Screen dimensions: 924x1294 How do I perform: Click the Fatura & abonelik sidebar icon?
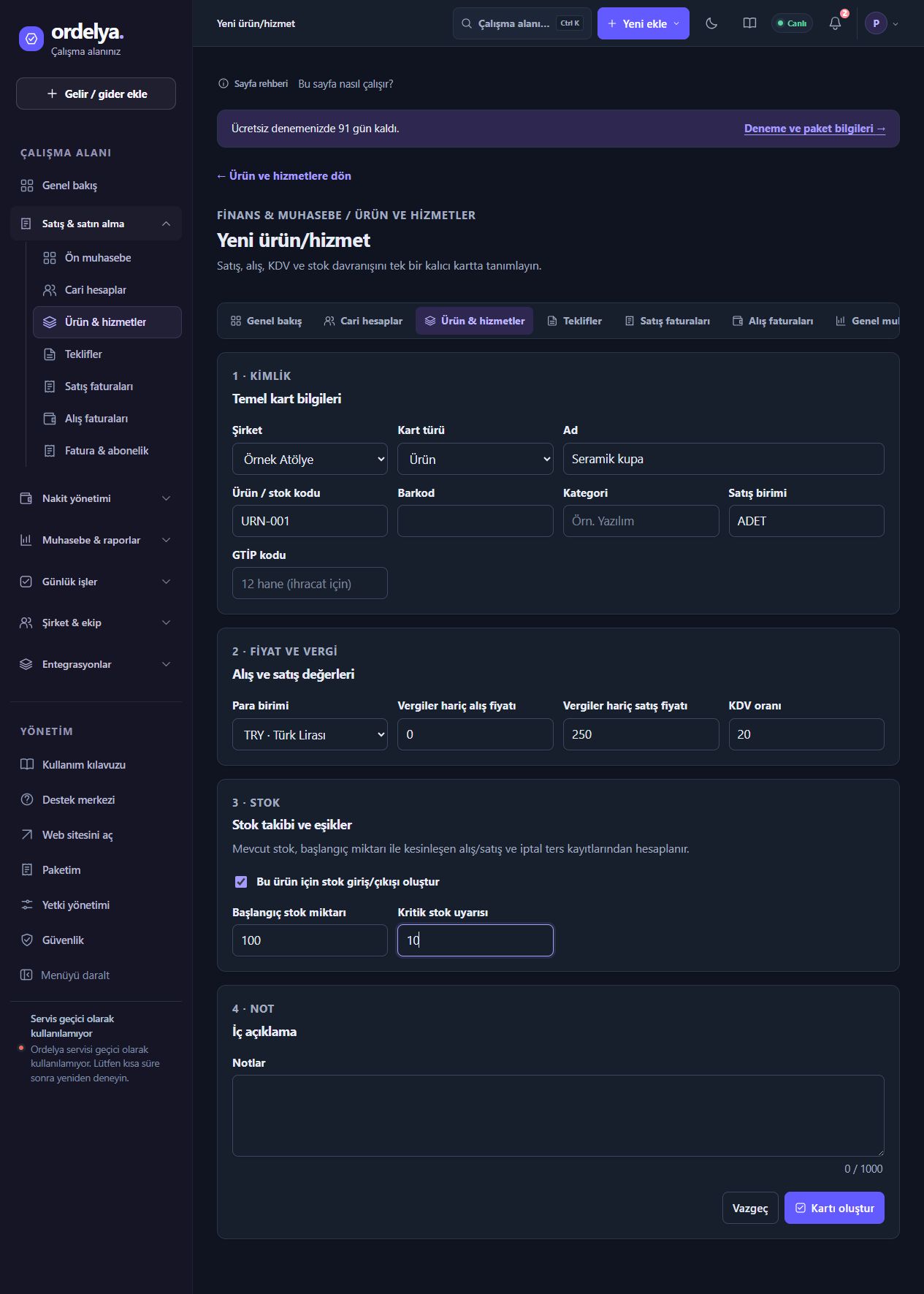click(x=50, y=451)
